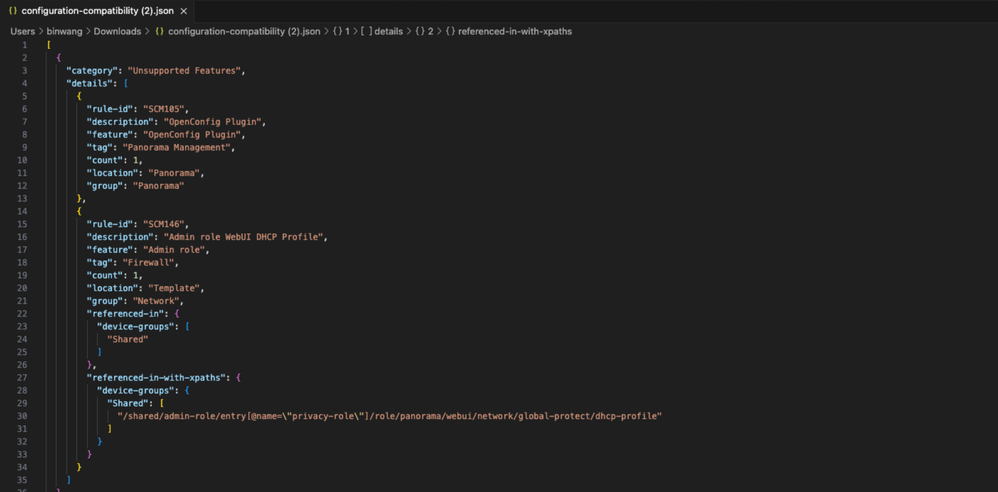Click line number 27 in gutter
This screenshot has width=998, height=492.
(x=23, y=377)
